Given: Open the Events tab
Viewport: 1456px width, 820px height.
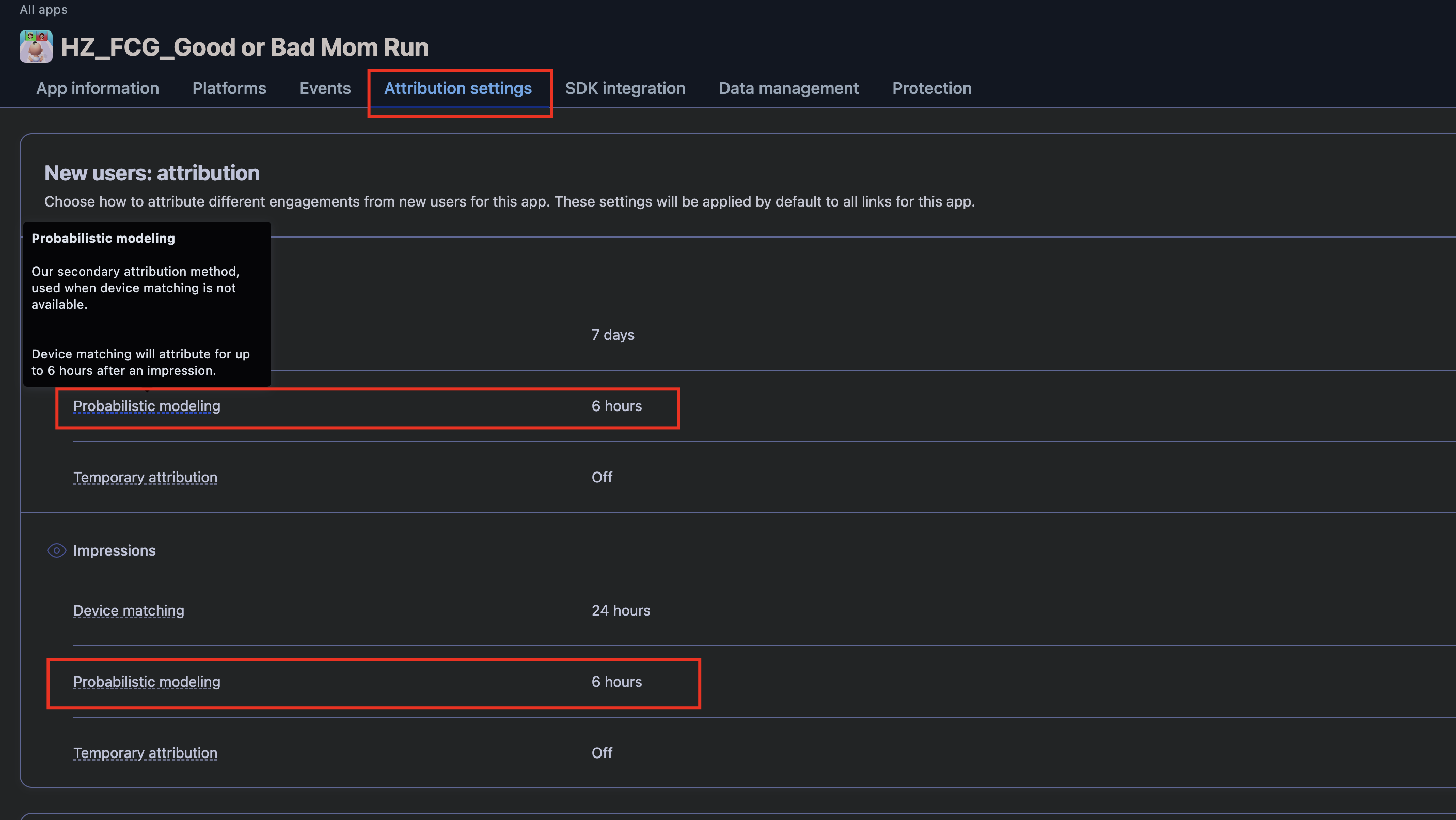Looking at the screenshot, I should (324, 88).
